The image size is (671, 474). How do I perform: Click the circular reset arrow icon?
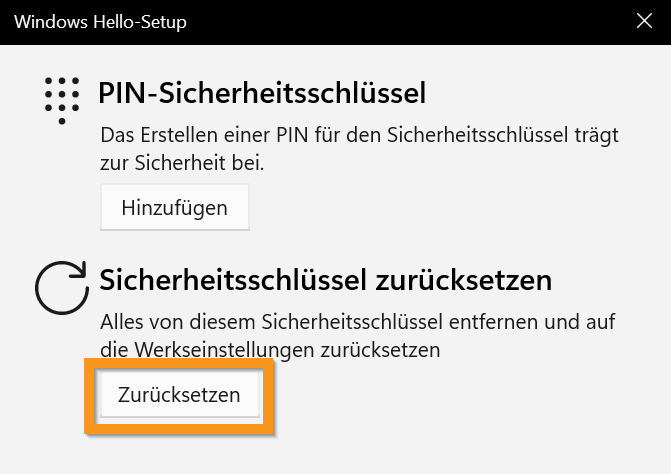coord(62,288)
